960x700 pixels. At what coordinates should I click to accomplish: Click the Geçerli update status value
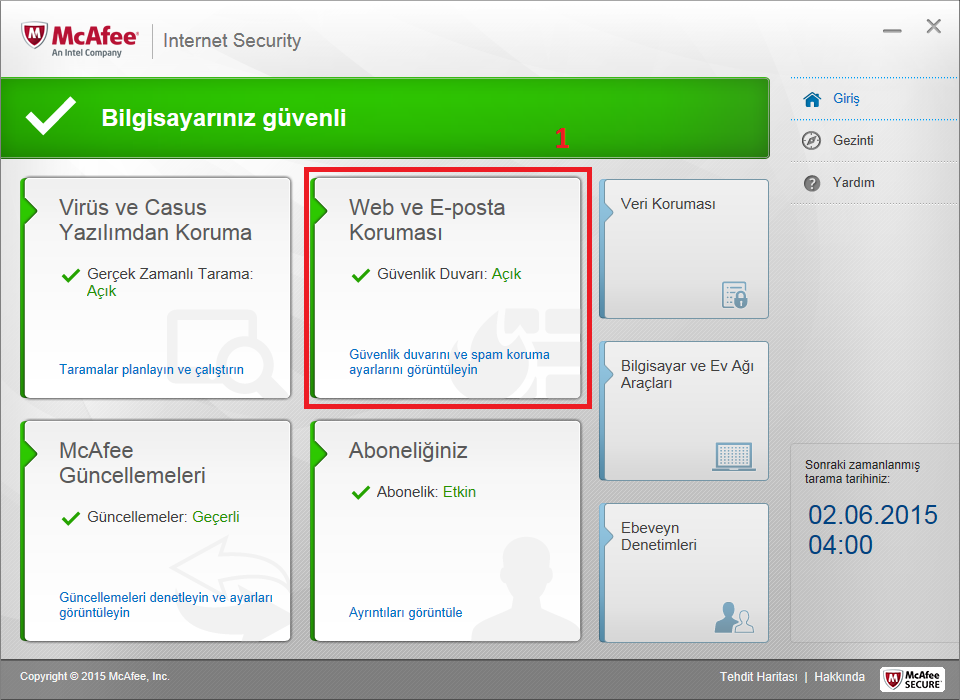click(x=216, y=517)
